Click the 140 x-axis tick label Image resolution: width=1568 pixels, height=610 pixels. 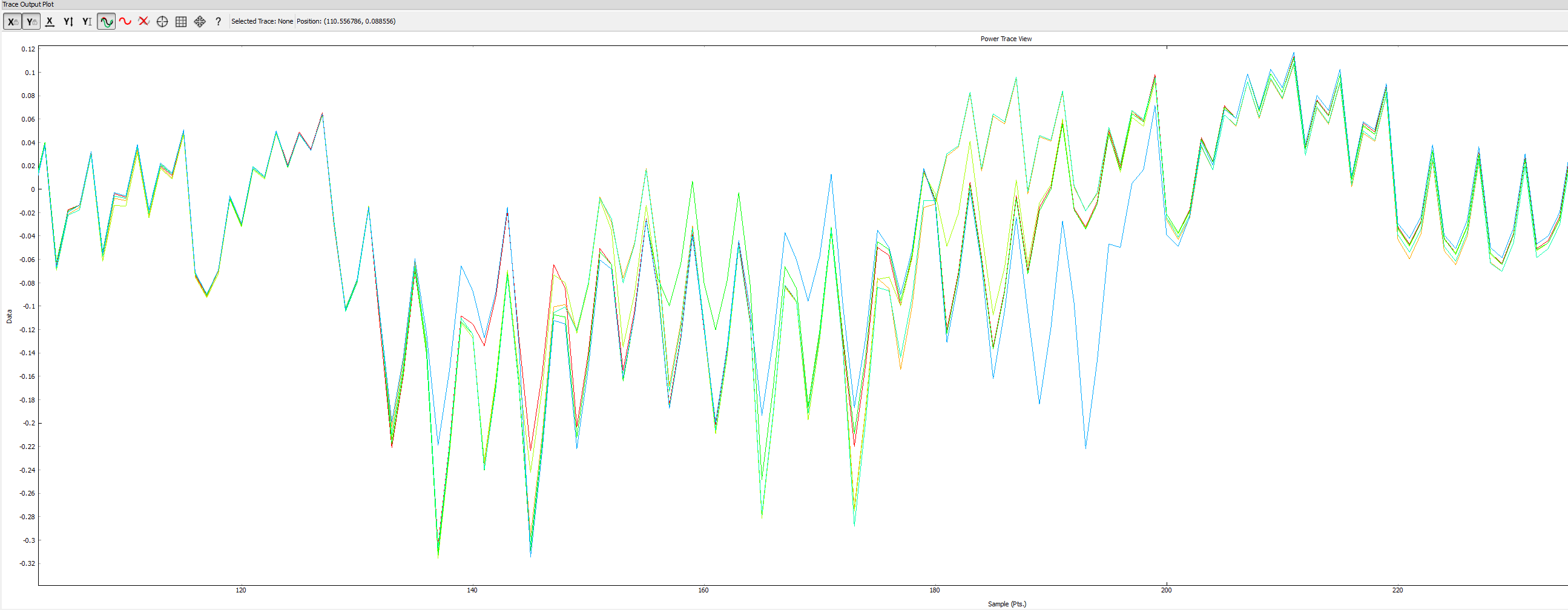[472, 590]
